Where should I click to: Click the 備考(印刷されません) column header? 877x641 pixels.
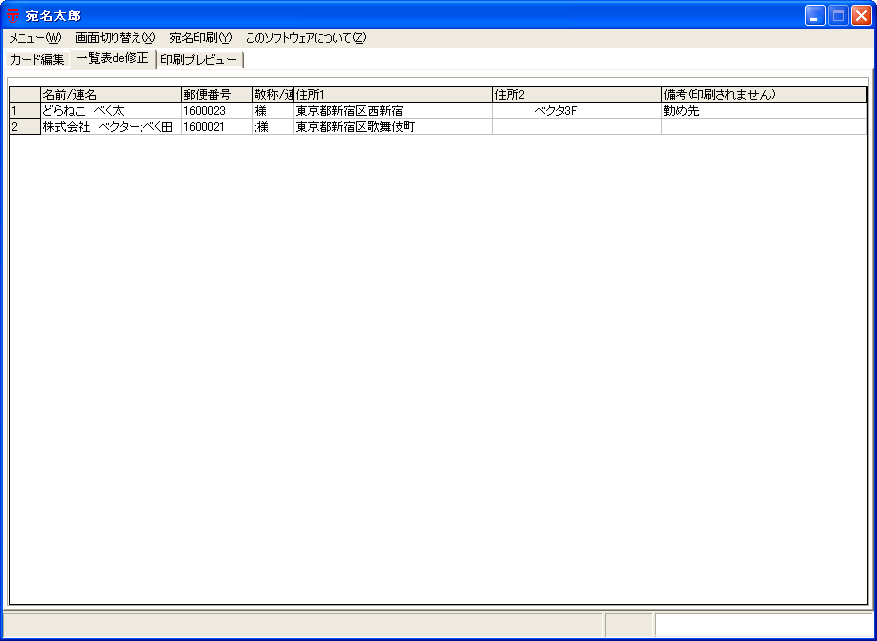click(764, 95)
